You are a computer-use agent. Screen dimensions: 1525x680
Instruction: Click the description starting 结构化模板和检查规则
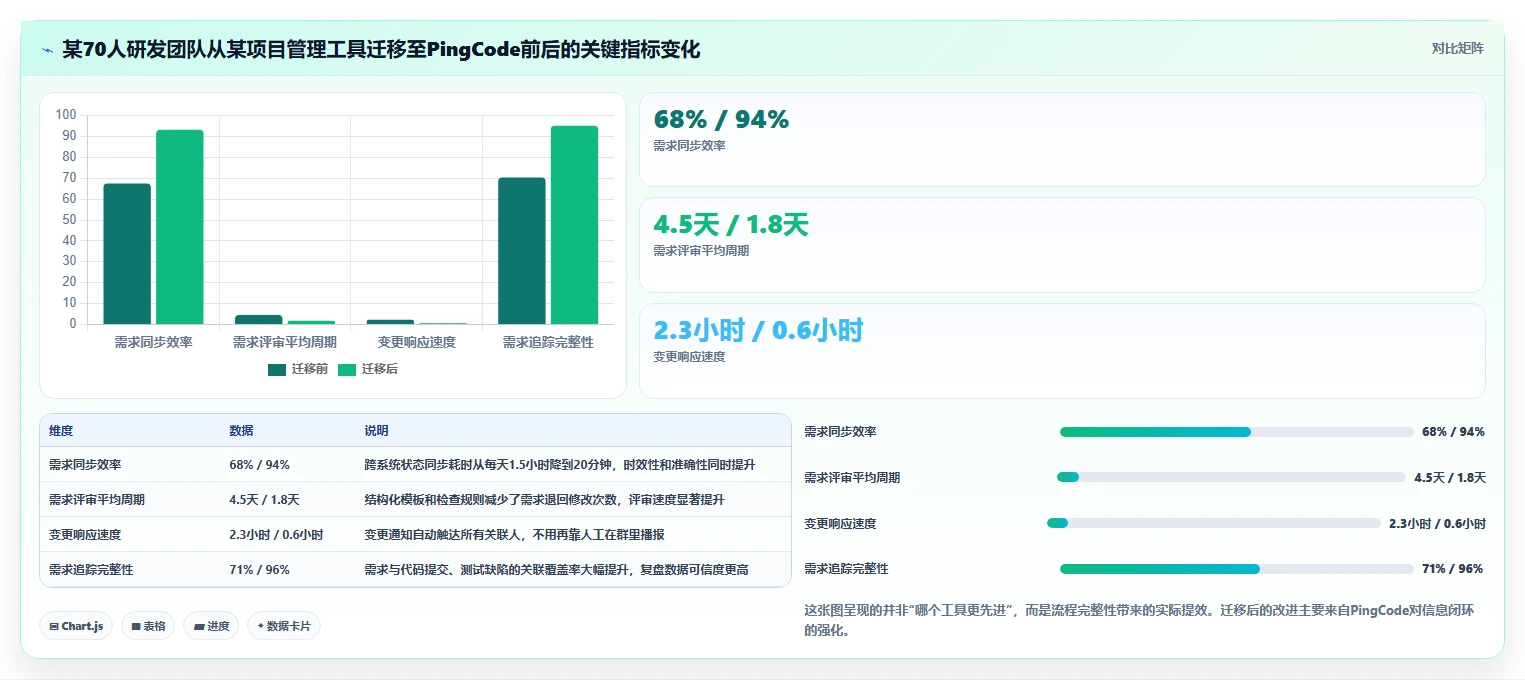point(544,500)
